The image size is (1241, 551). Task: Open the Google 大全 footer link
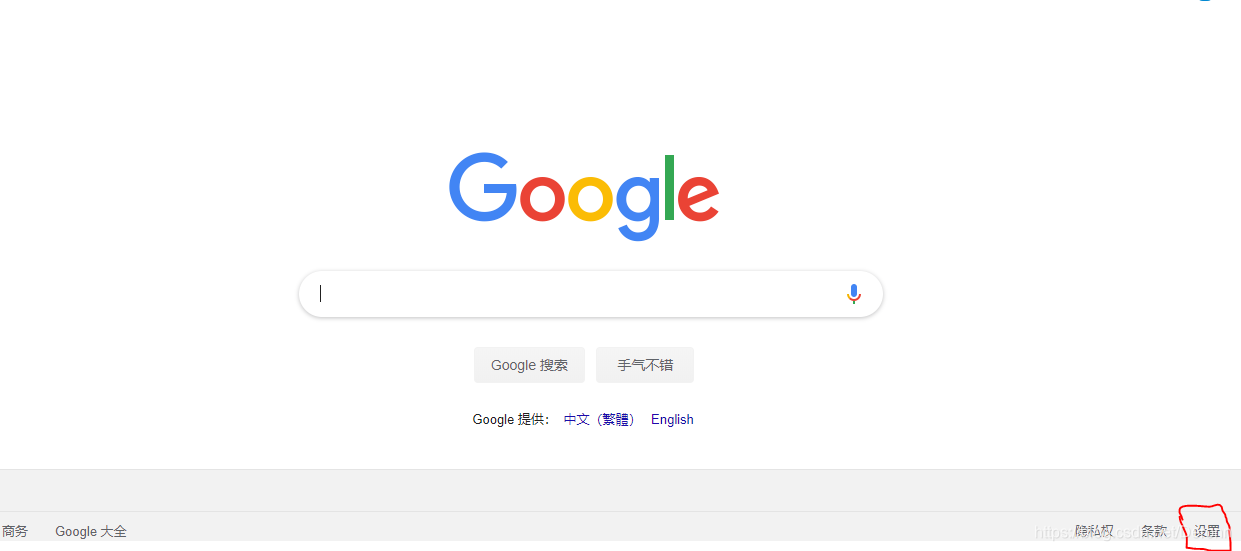point(91,532)
